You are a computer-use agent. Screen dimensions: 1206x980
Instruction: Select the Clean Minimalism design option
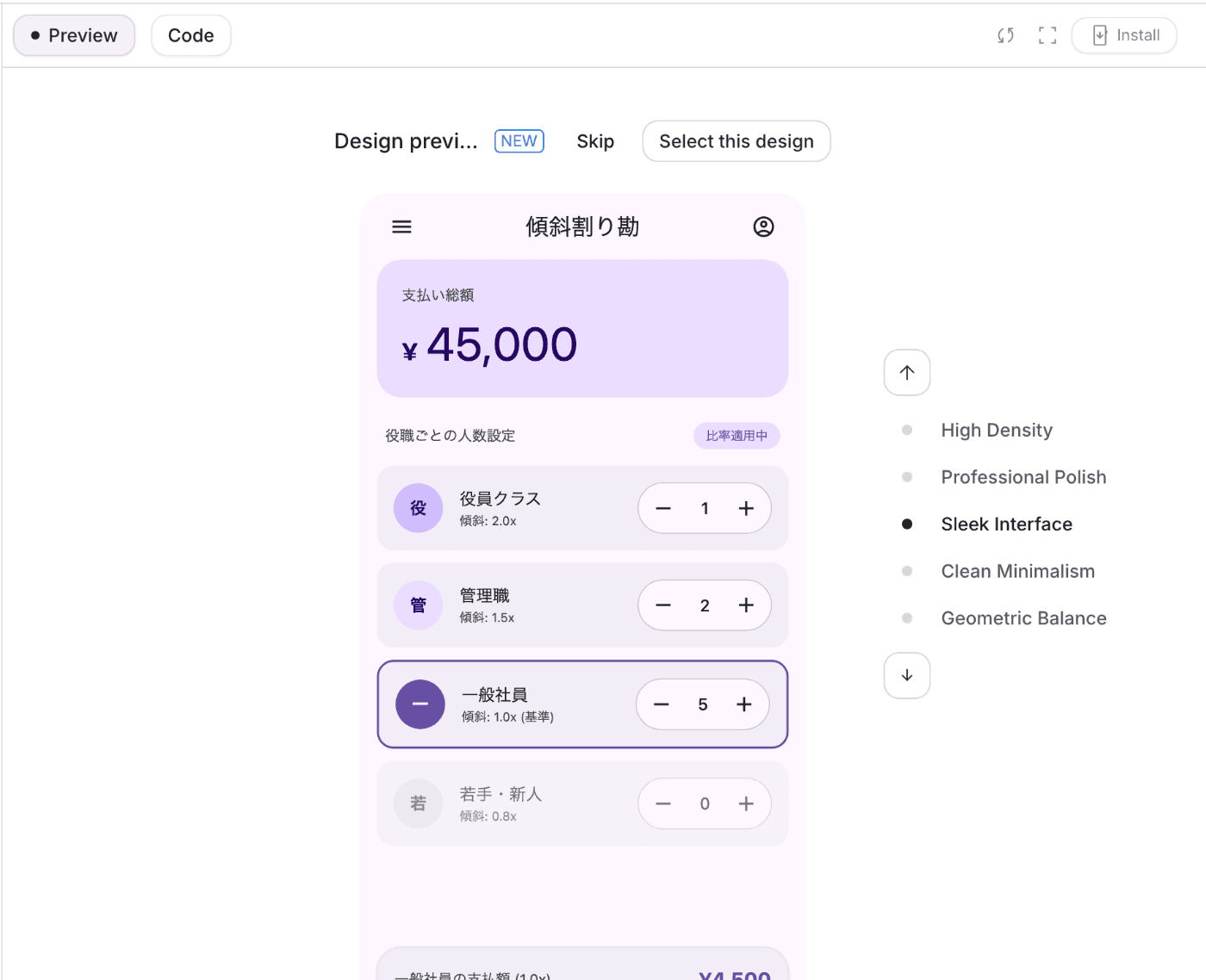tap(1017, 571)
